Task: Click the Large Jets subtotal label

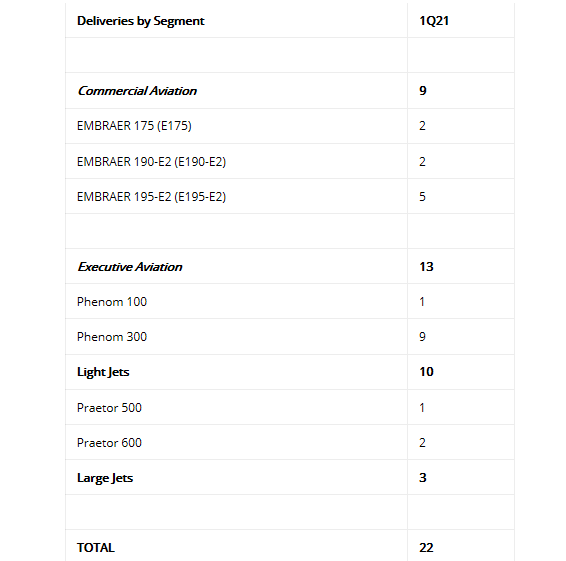Action: pyautogui.click(x=105, y=478)
